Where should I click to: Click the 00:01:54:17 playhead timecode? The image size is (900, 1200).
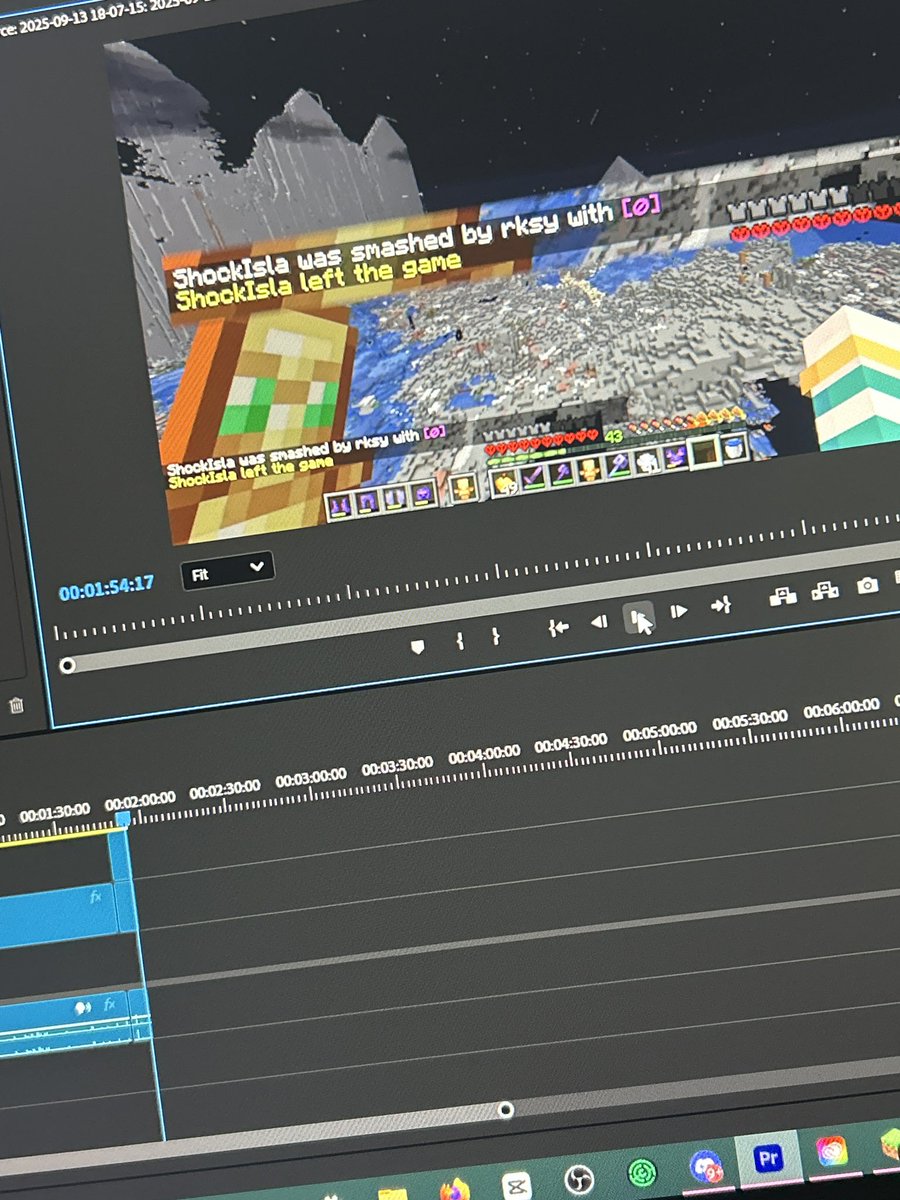pos(106,589)
